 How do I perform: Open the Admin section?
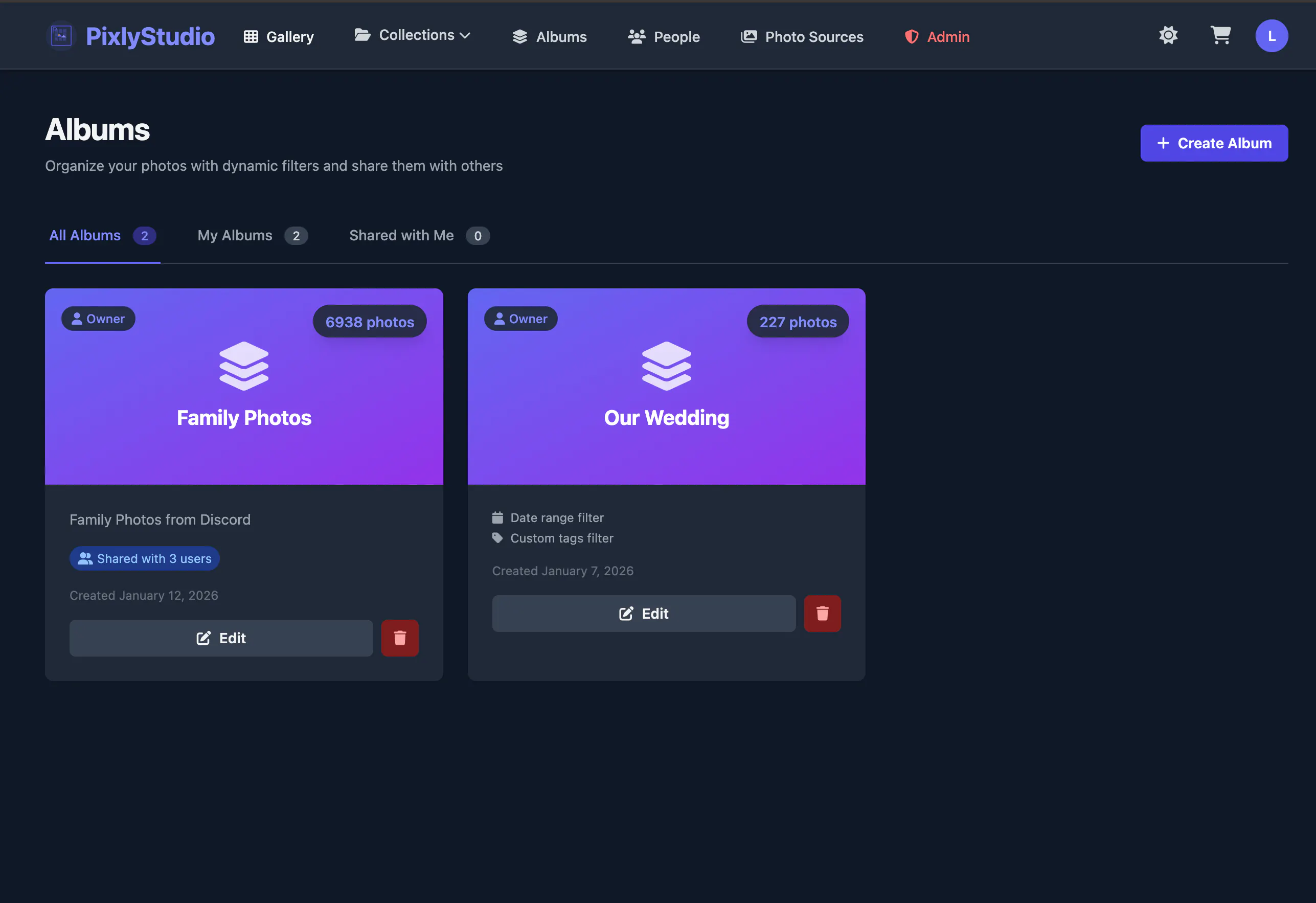coord(937,37)
